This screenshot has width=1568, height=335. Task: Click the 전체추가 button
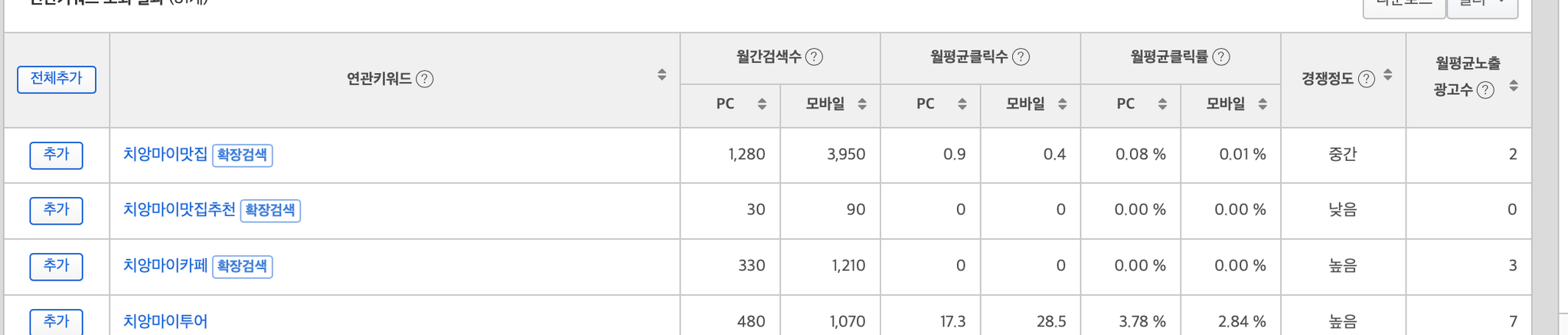point(57,79)
